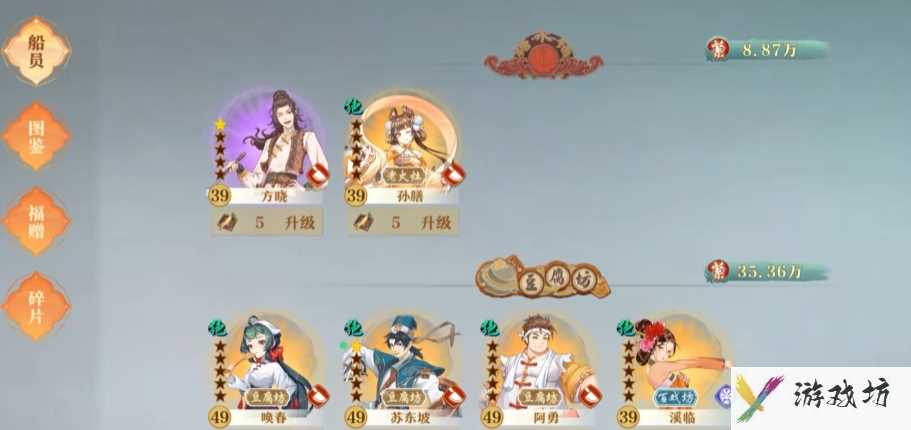Viewport: 911px width, 430px height.
Task: Open the 福赠 tab
Action: pos(36,221)
